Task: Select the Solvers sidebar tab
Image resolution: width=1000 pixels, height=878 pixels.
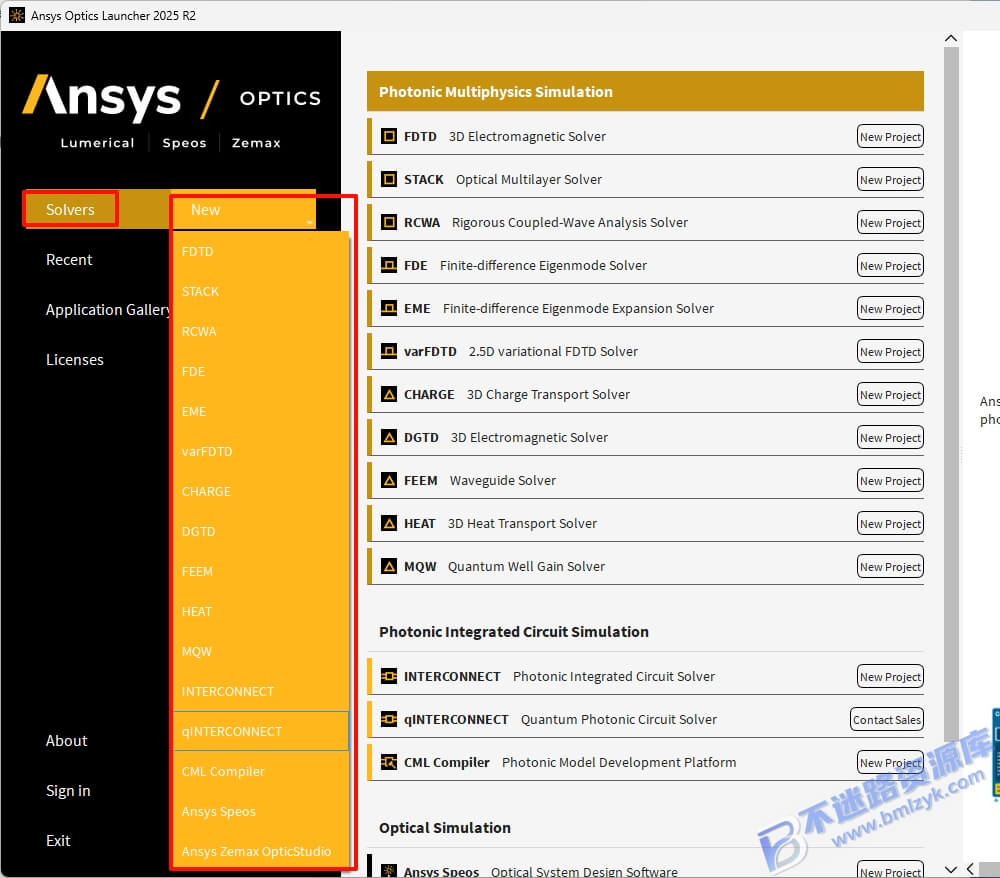Action: point(70,210)
